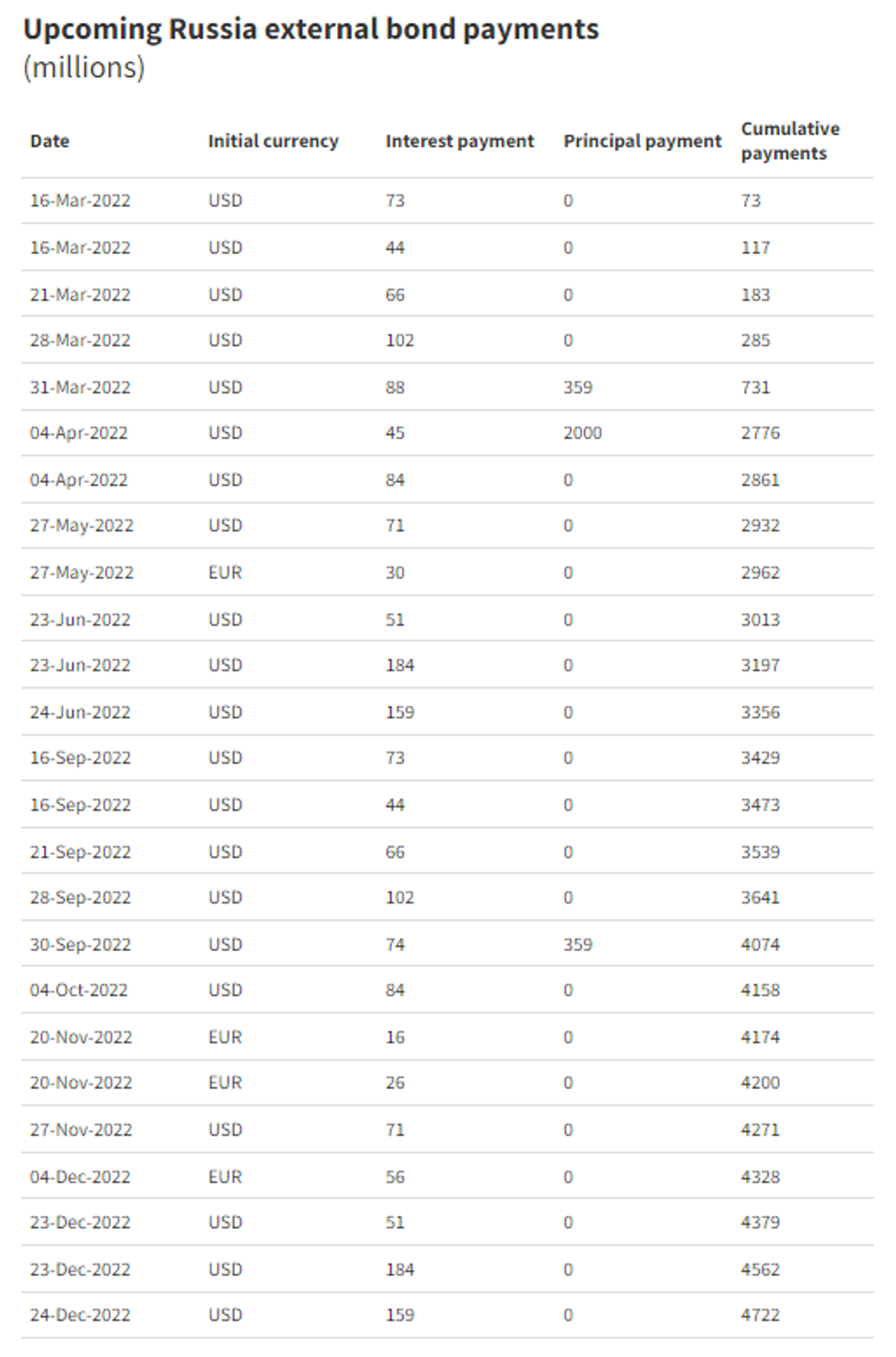
Task: Select the 30-Sep-2022 date cell
Action: (80, 944)
